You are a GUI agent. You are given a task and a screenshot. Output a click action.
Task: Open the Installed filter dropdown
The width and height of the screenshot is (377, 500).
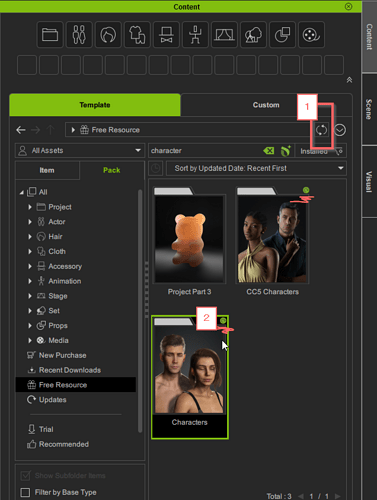pyautogui.click(x=320, y=151)
